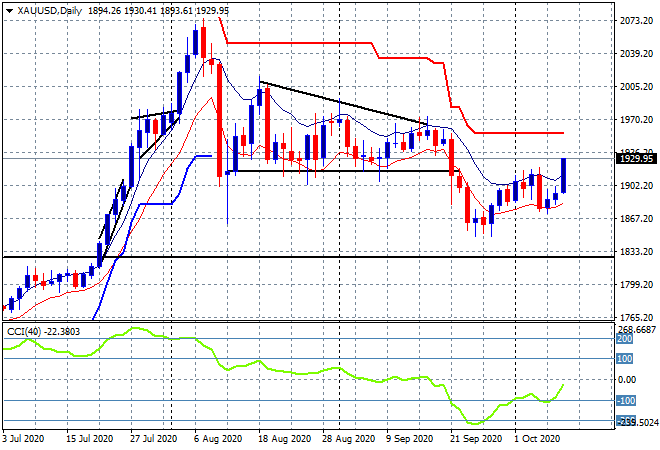660x450 pixels.
Task: Click the 9 Sep 2020 date label
Action: coord(410,439)
